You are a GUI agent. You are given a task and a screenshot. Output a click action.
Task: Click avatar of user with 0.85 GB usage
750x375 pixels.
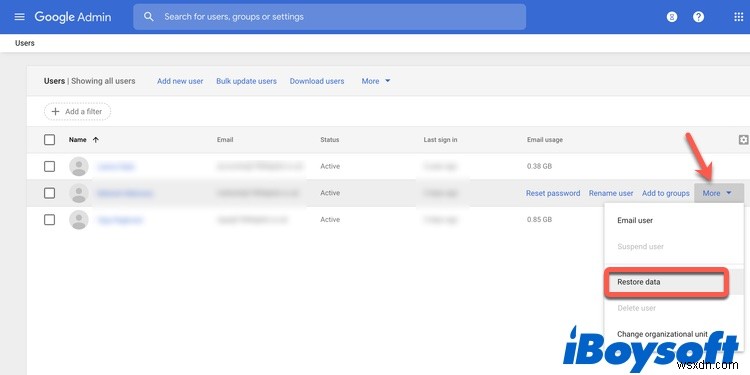pyautogui.click(x=78, y=220)
